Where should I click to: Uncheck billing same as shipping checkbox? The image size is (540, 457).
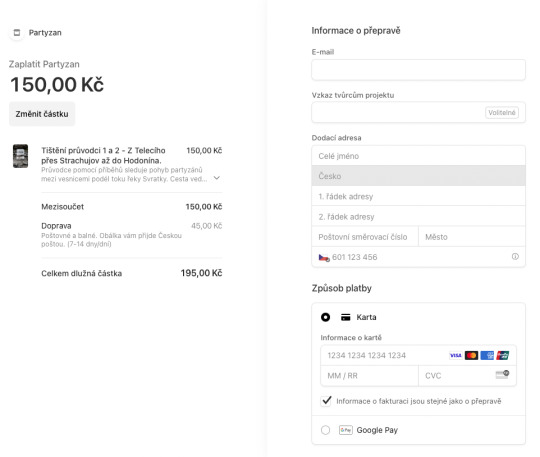click(x=326, y=401)
